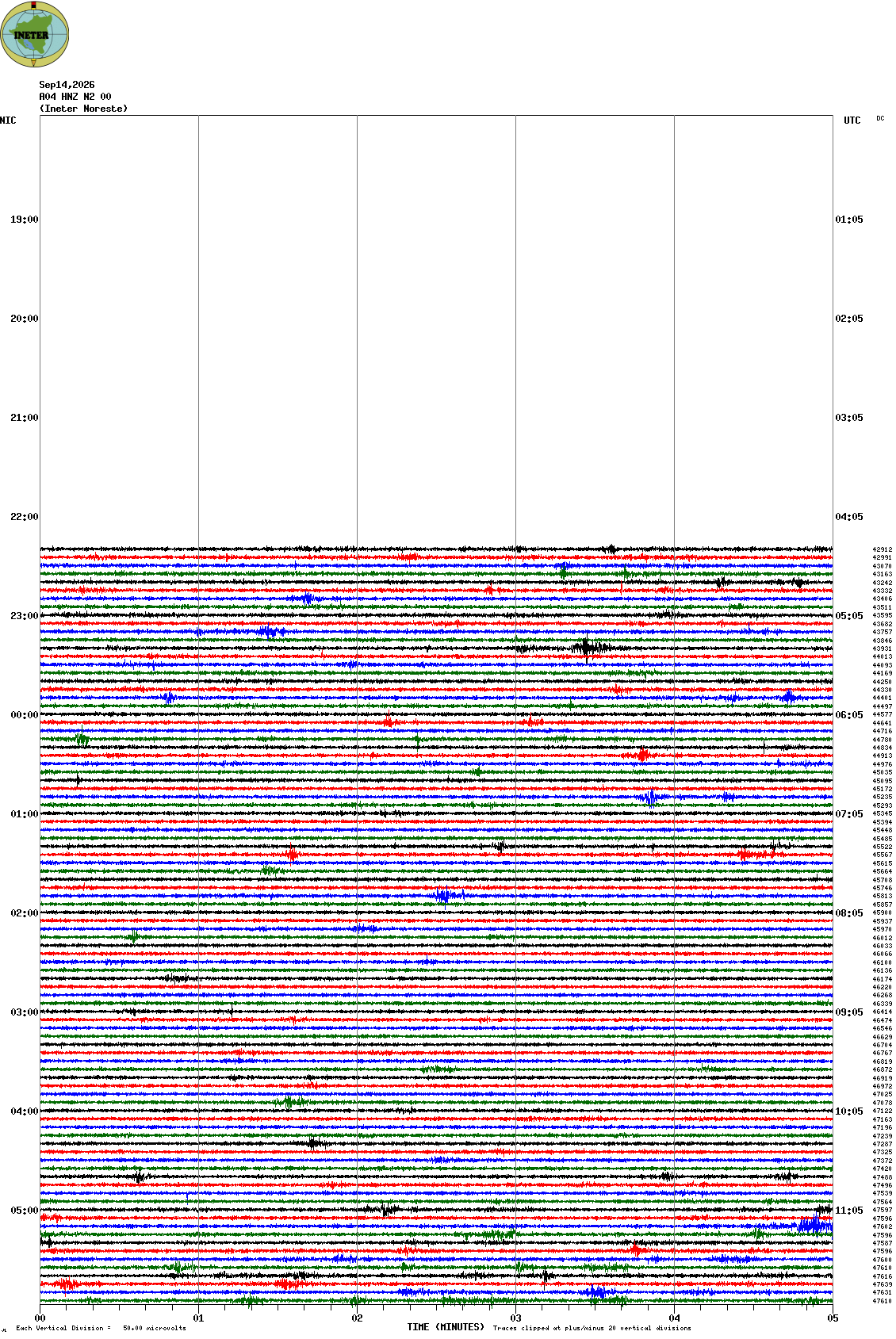Click the Traces clipped footnote text
The width and height of the screenshot is (896, 1339).
pos(592,1328)
